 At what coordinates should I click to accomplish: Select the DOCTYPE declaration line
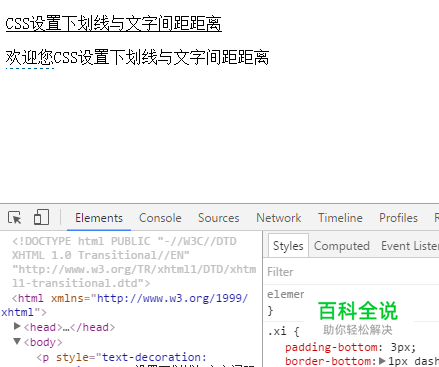pos(134,262)
